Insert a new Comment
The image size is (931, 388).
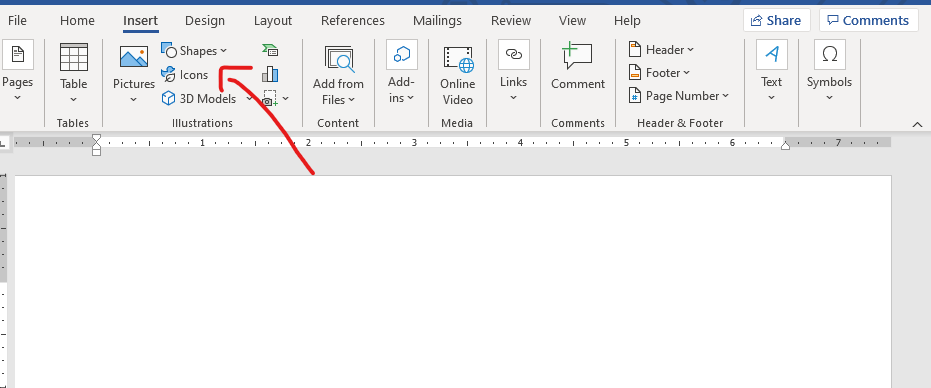click(x=578, y=67)
